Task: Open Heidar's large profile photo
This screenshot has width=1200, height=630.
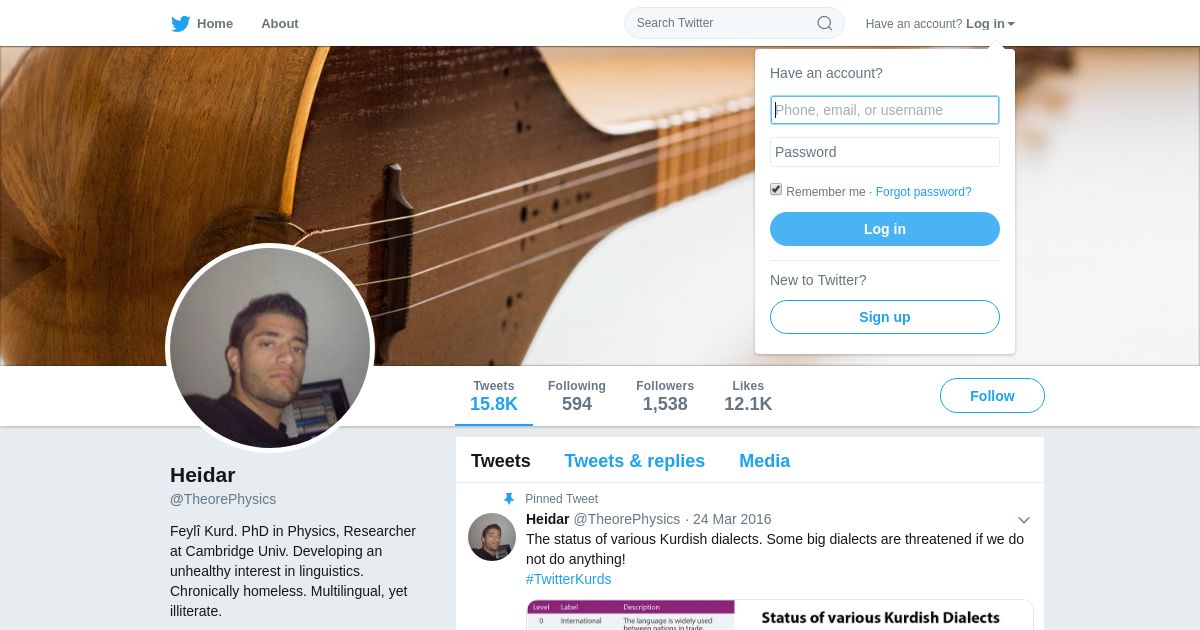Action: pos(270,348)
